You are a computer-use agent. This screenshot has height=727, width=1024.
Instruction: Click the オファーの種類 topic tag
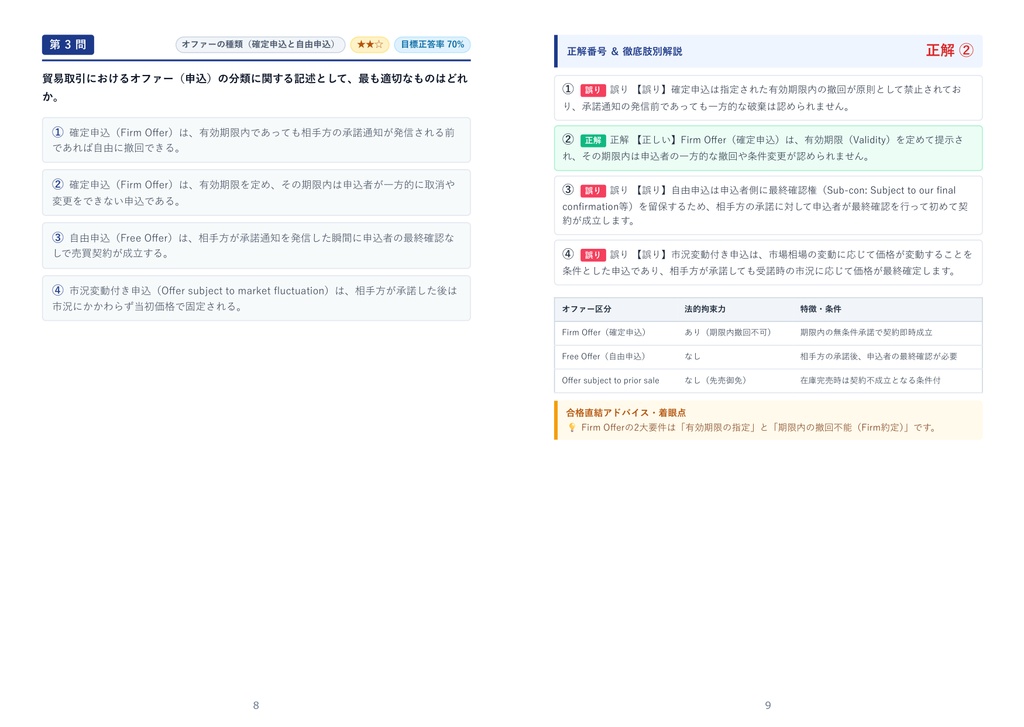tap(260, 44)
